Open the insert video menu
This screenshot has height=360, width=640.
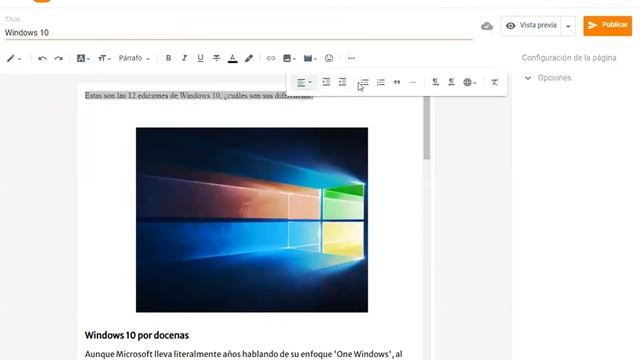(310, 58)
